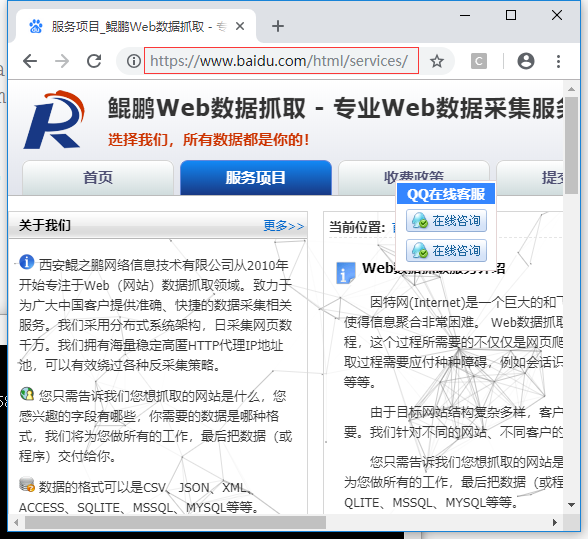Click the horizontal scrollbar left arrow
The width and height of the screenshot is (588, 539).
(16, 522)
